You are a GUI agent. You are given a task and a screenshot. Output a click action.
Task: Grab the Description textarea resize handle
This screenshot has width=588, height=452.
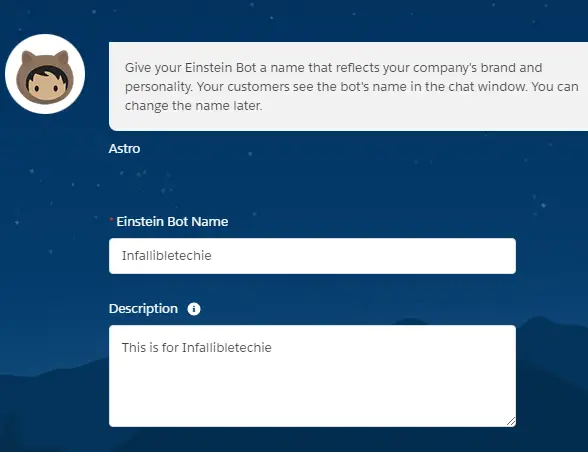(511, 422)
